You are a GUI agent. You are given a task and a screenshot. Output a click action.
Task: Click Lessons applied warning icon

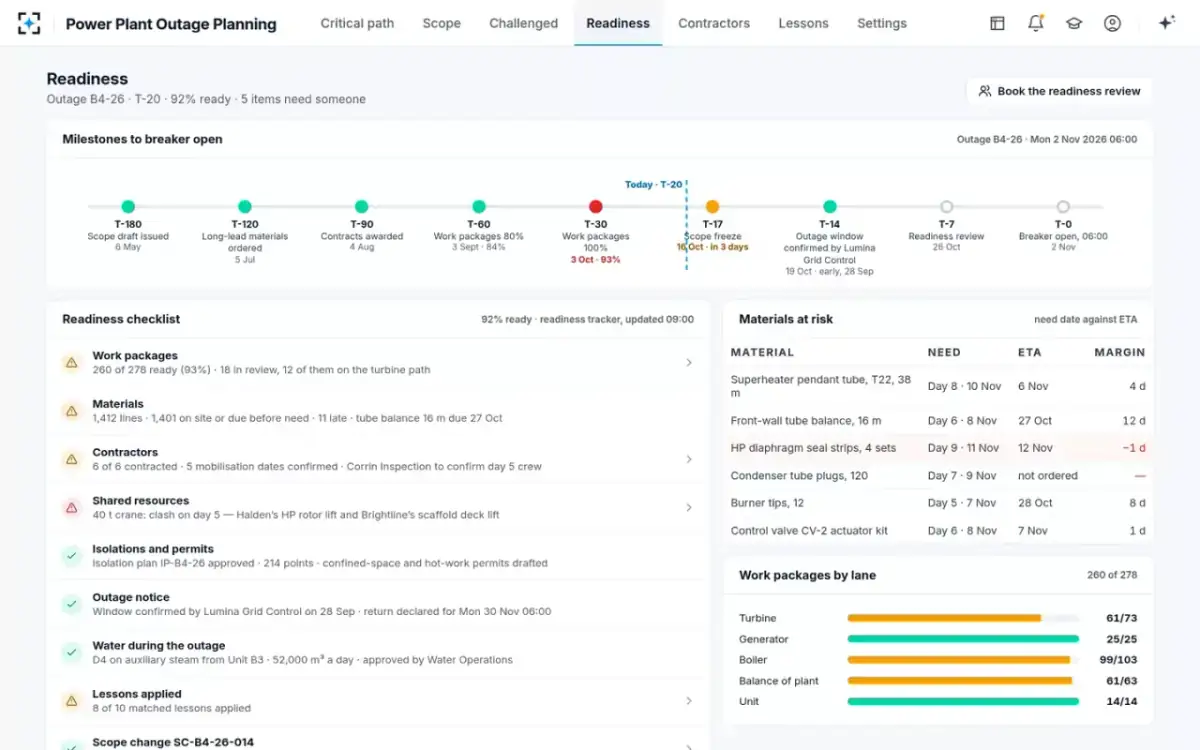[71, 701]
